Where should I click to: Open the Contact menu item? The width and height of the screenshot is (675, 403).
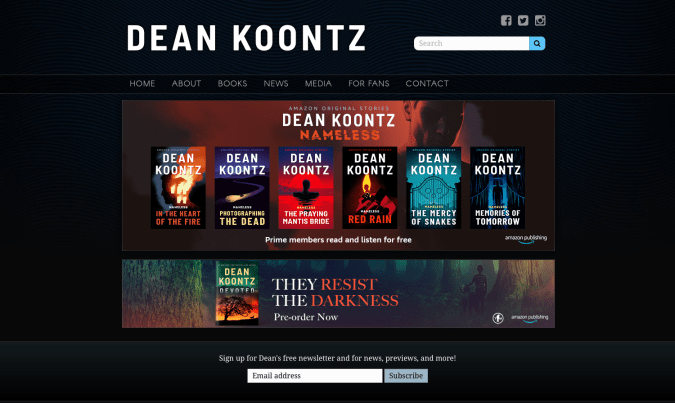(427, 84)
